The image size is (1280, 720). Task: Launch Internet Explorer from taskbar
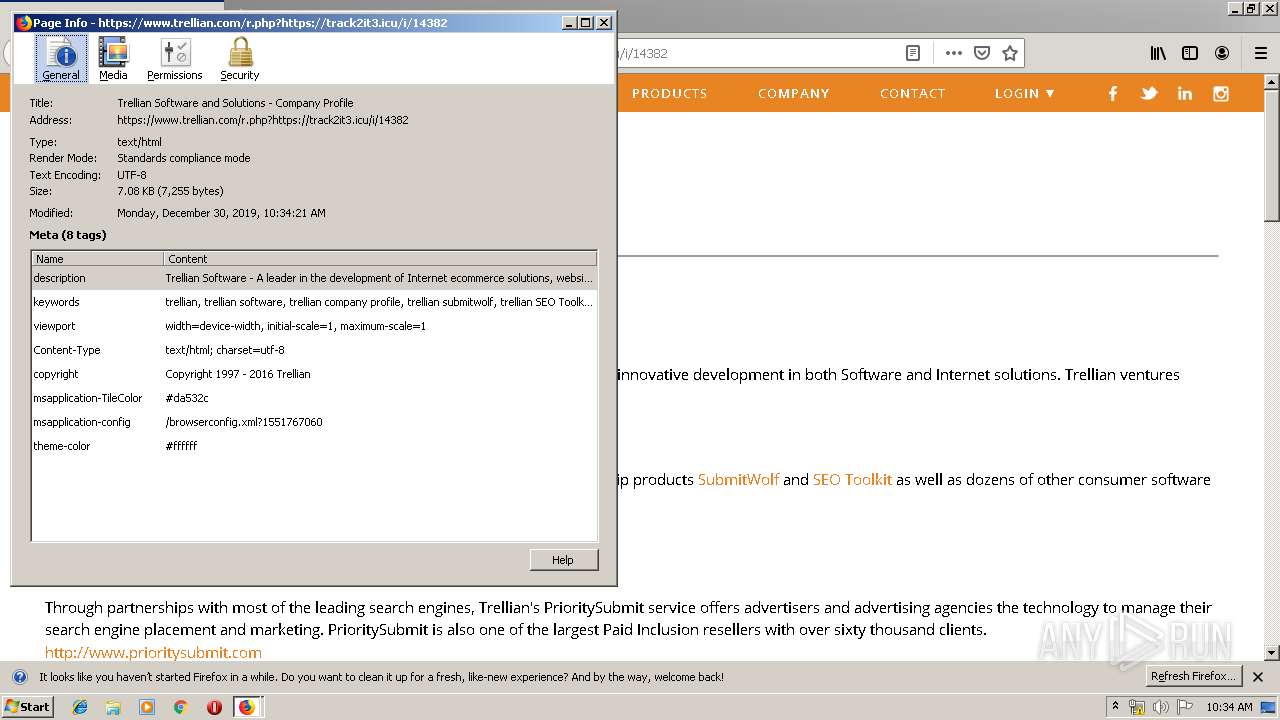click(80, 707)
